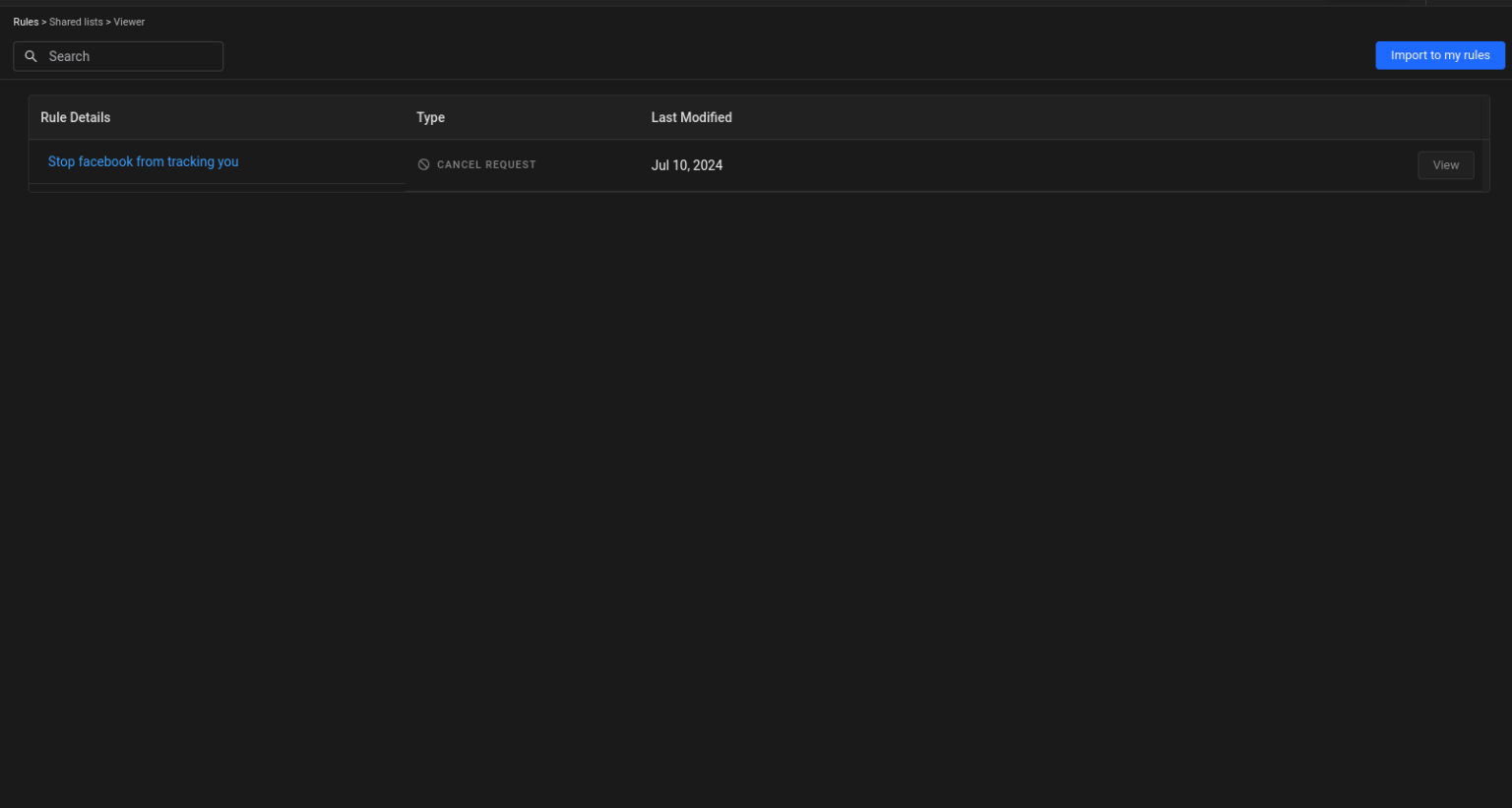Navigate to Shared lists in the breadcrumb
Viewport: 1512px width, 808px height.
(76, 22)
